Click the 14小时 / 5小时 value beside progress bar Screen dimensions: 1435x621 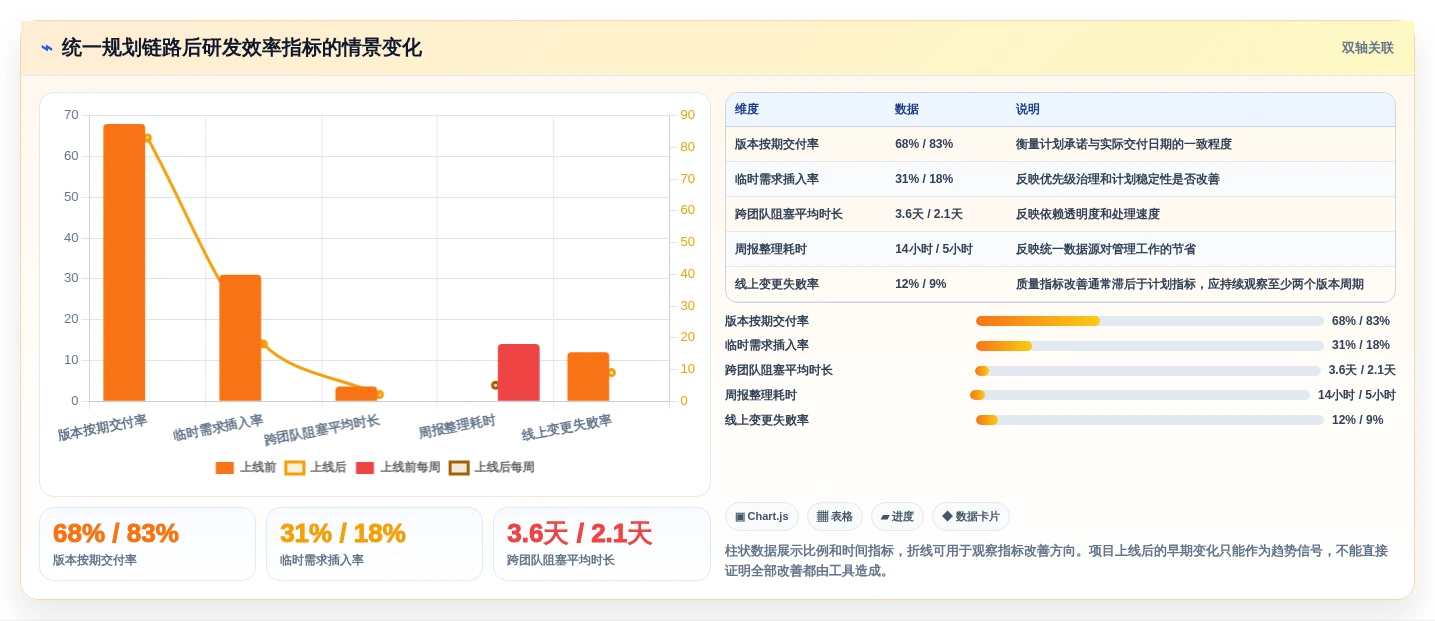pyautogui.click(x=1357, y=395)
